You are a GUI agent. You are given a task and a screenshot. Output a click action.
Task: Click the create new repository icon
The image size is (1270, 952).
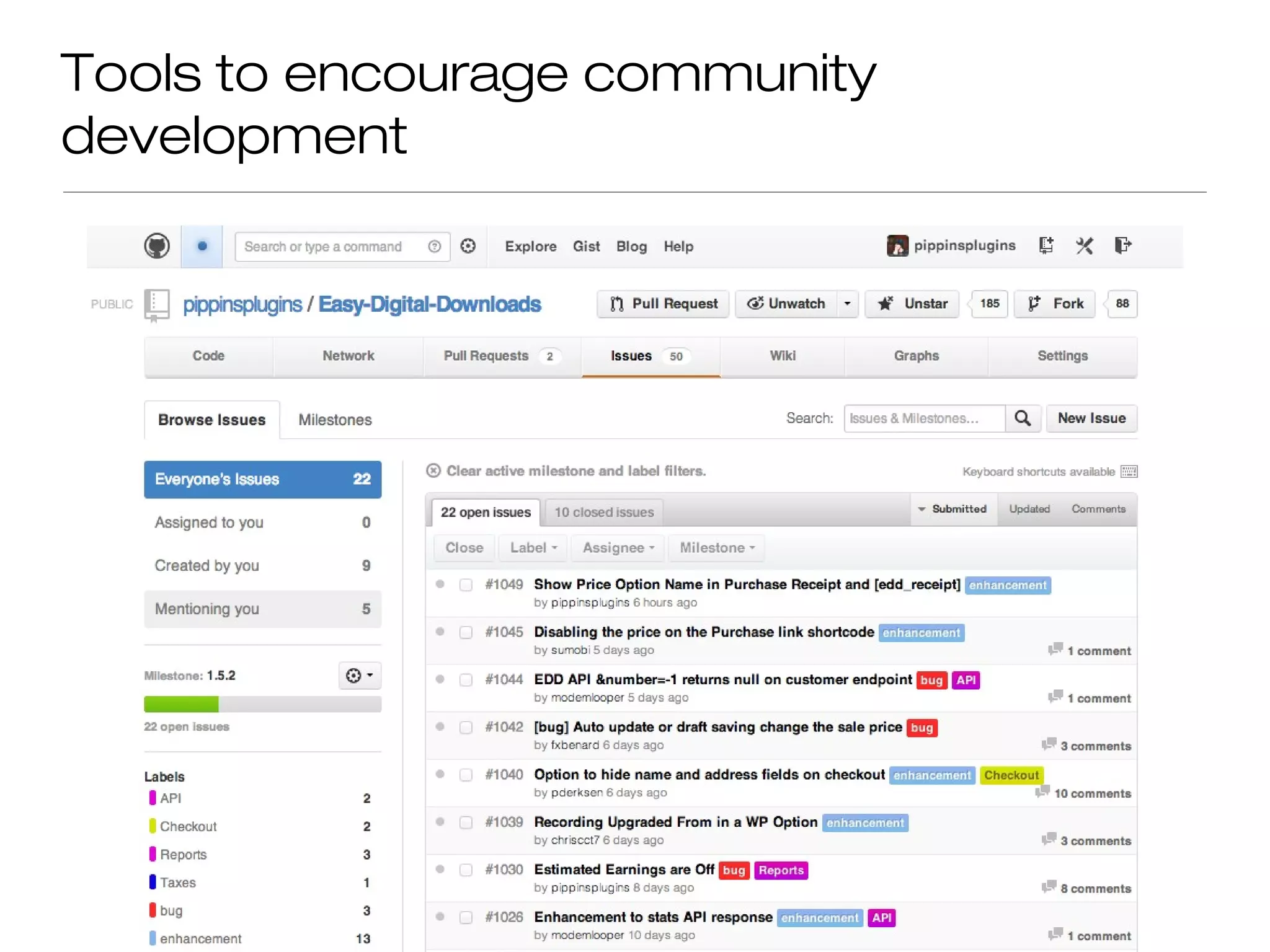pos(1046,245)
